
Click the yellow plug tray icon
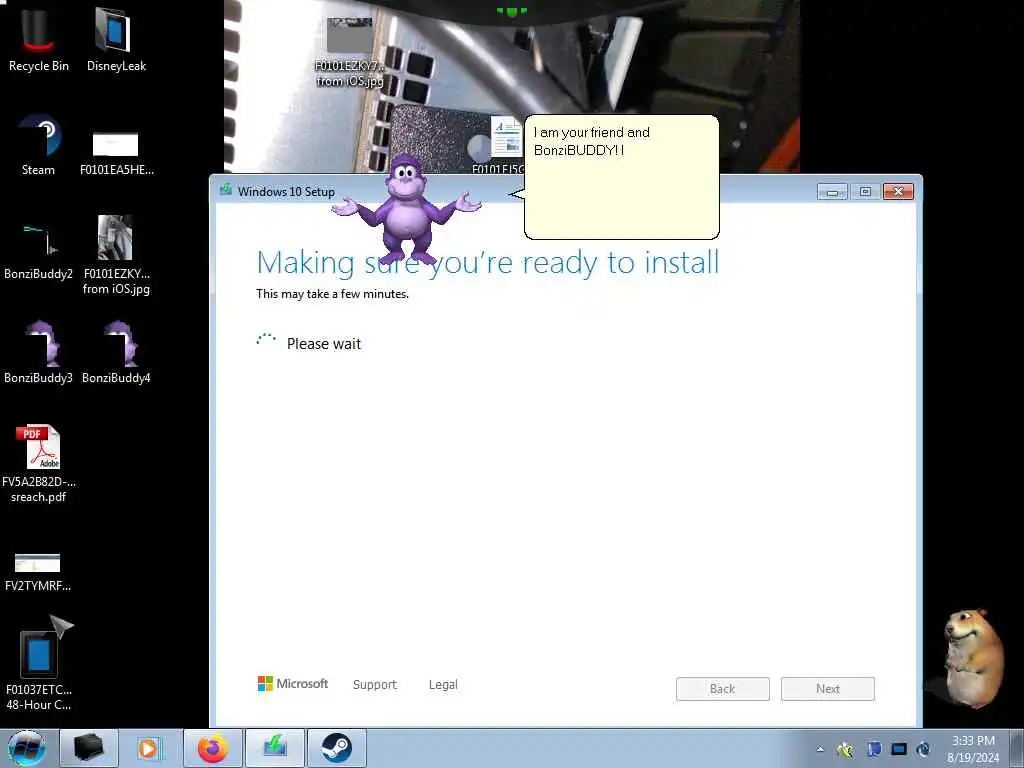845,749
